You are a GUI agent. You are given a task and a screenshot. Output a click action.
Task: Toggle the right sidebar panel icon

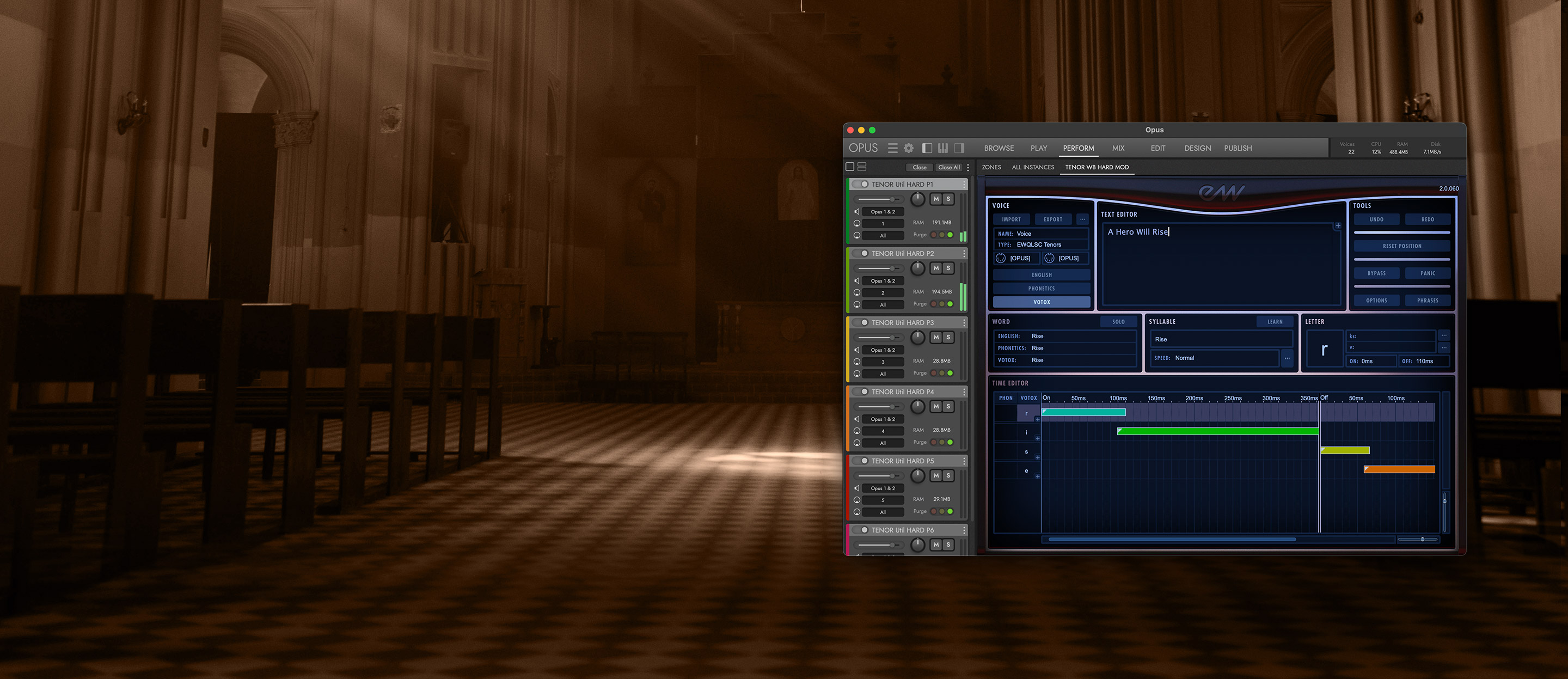click(959, 148)
